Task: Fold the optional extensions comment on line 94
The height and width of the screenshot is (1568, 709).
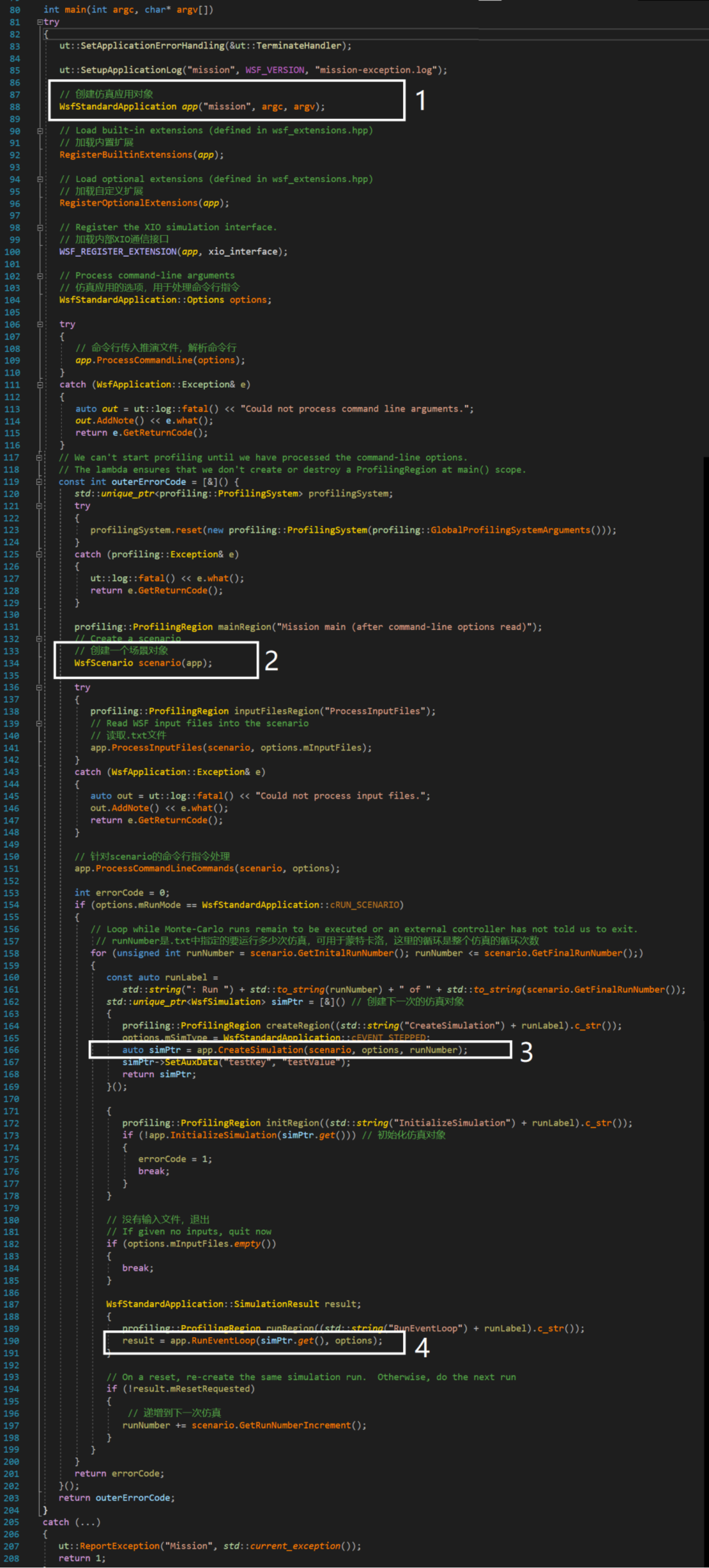Action: pyautogui.click(x=40, y=179)
